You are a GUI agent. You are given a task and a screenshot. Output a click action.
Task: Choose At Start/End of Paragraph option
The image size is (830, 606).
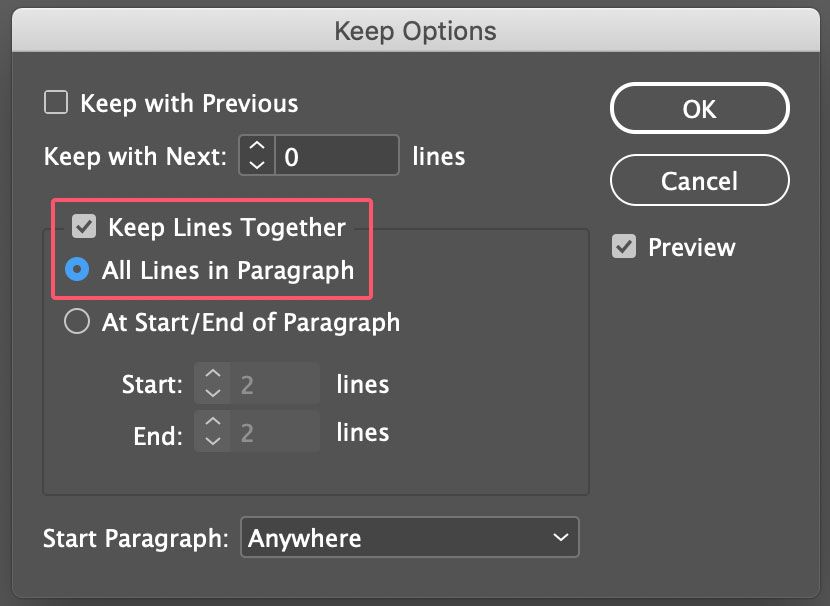tap(76, 323)
